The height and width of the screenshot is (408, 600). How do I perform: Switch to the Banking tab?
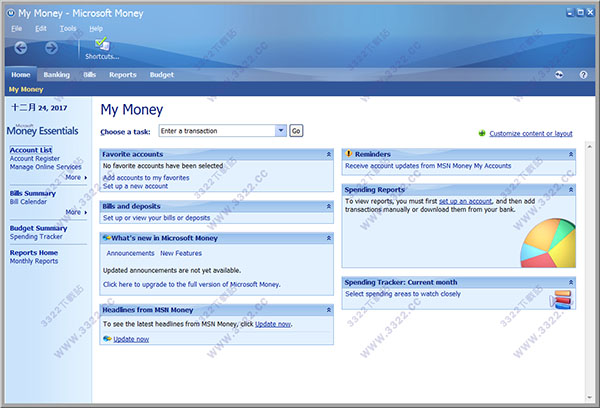click(57, 75)
